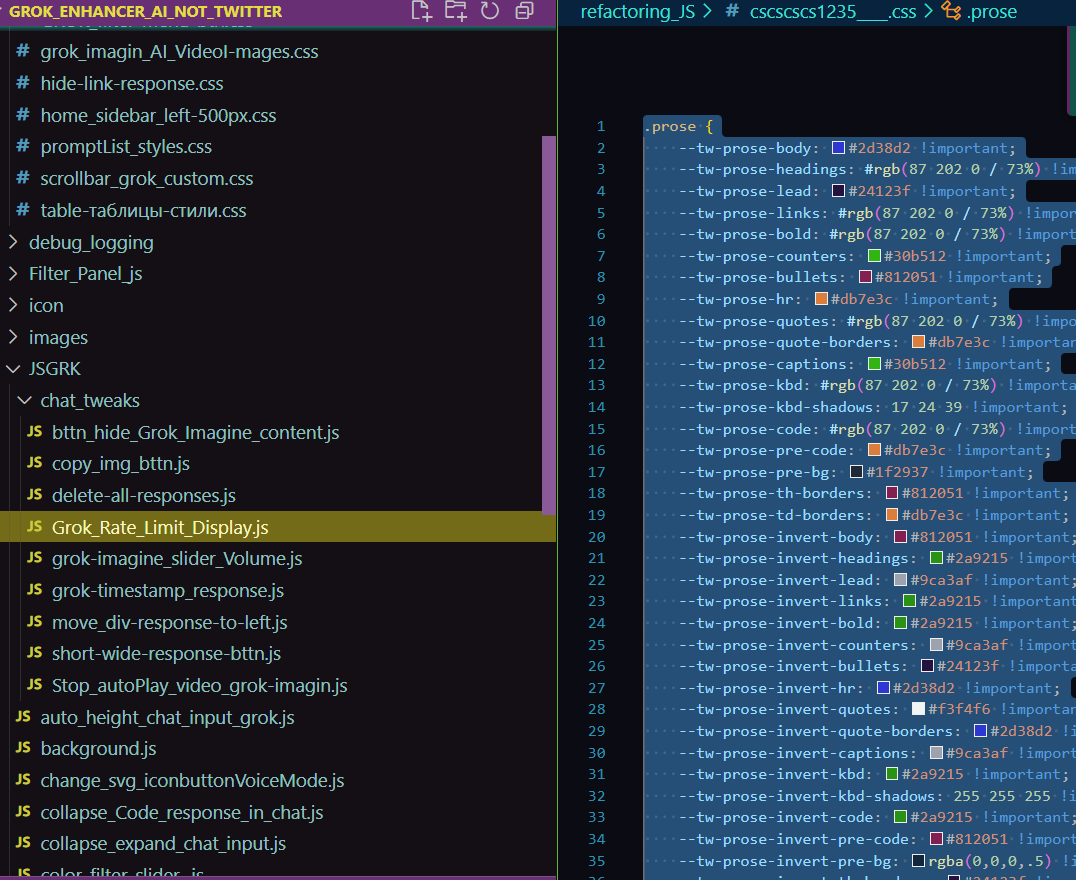Viewport: 1076px width, 880px height.
Task: Collapse the chat_tweaks folder
Action: pos(25,400)
